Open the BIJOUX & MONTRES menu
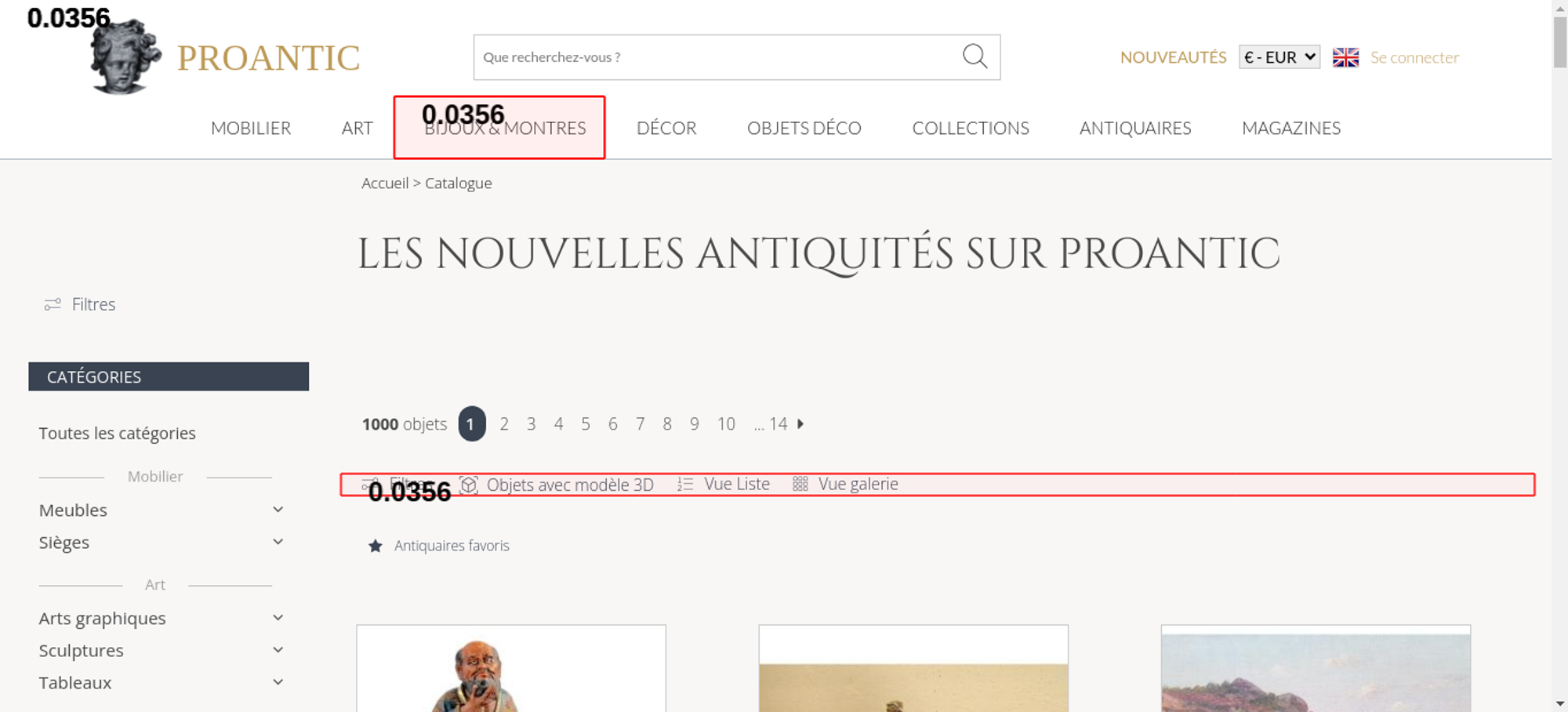 tap(506, 128)
